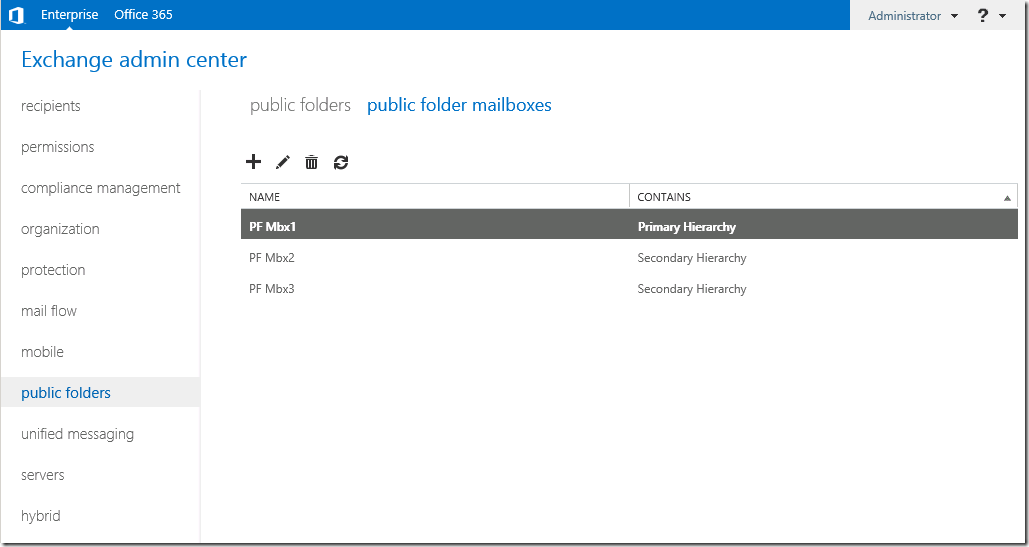Open compliance management section
Viewport: 1029px width, 547px height.
(x=100, y=188)
